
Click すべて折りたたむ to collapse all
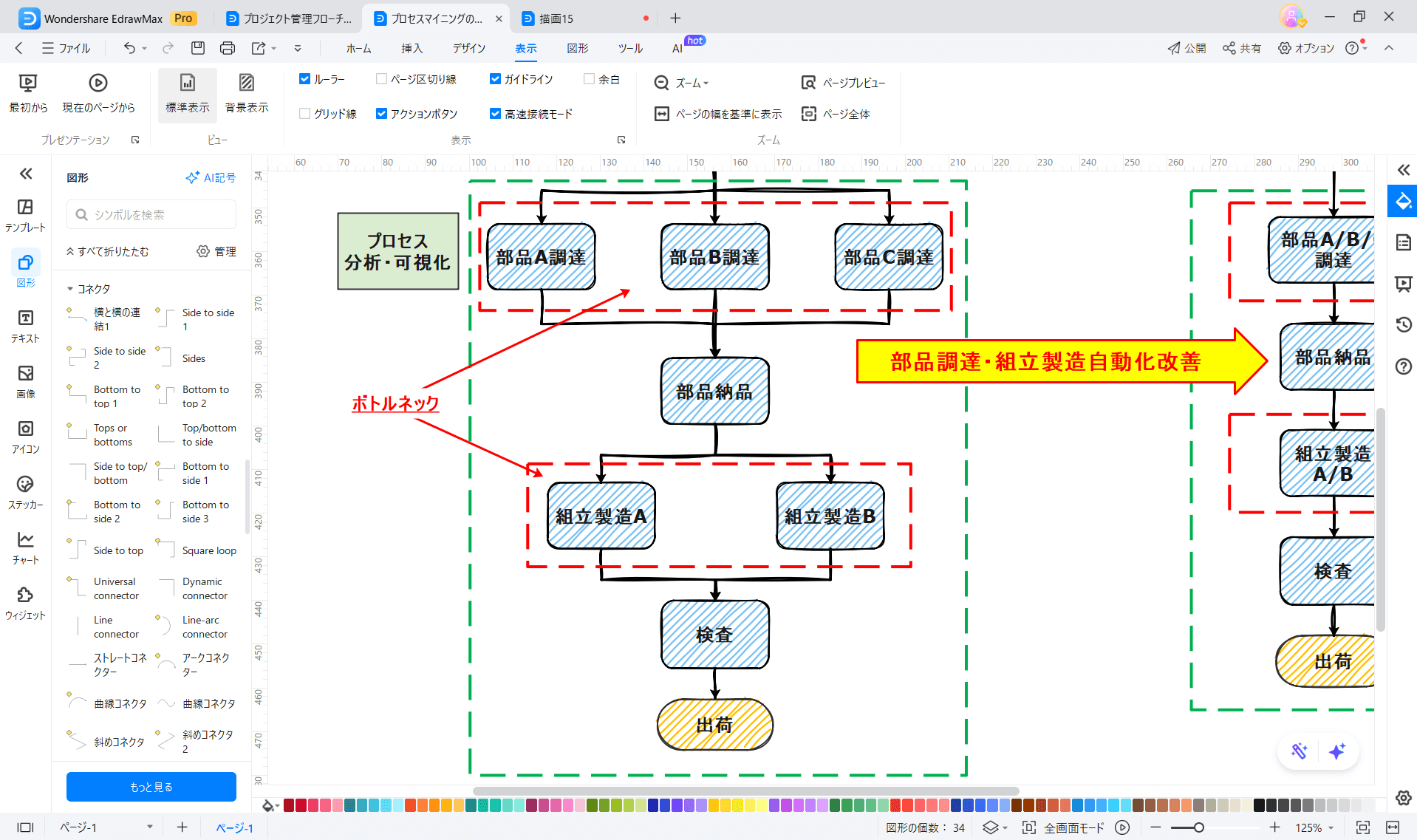point(108,251)
